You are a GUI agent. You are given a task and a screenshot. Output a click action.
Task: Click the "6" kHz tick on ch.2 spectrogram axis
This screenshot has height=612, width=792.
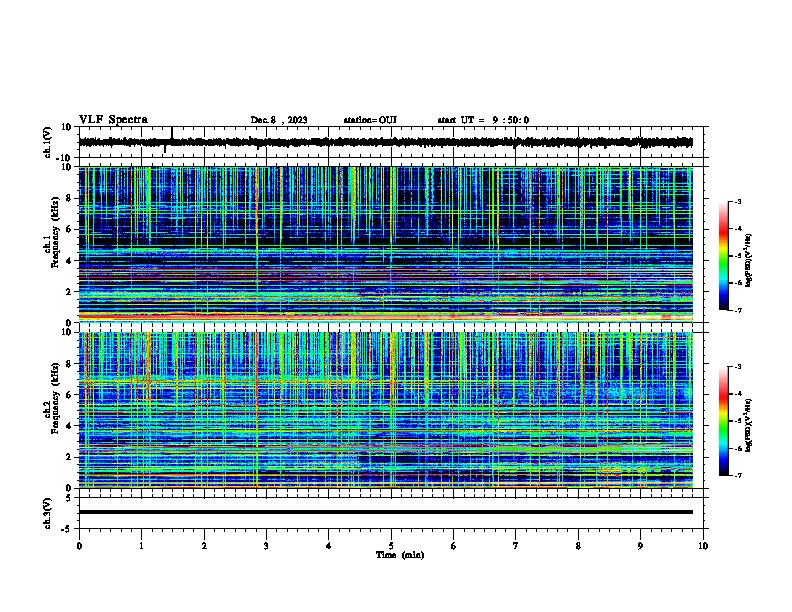click(x=69, y=394)
